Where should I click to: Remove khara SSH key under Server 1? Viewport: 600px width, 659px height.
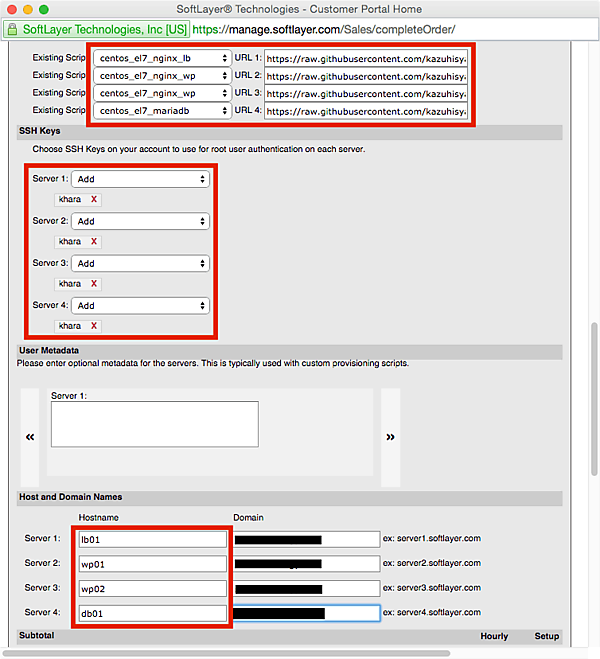94,199
